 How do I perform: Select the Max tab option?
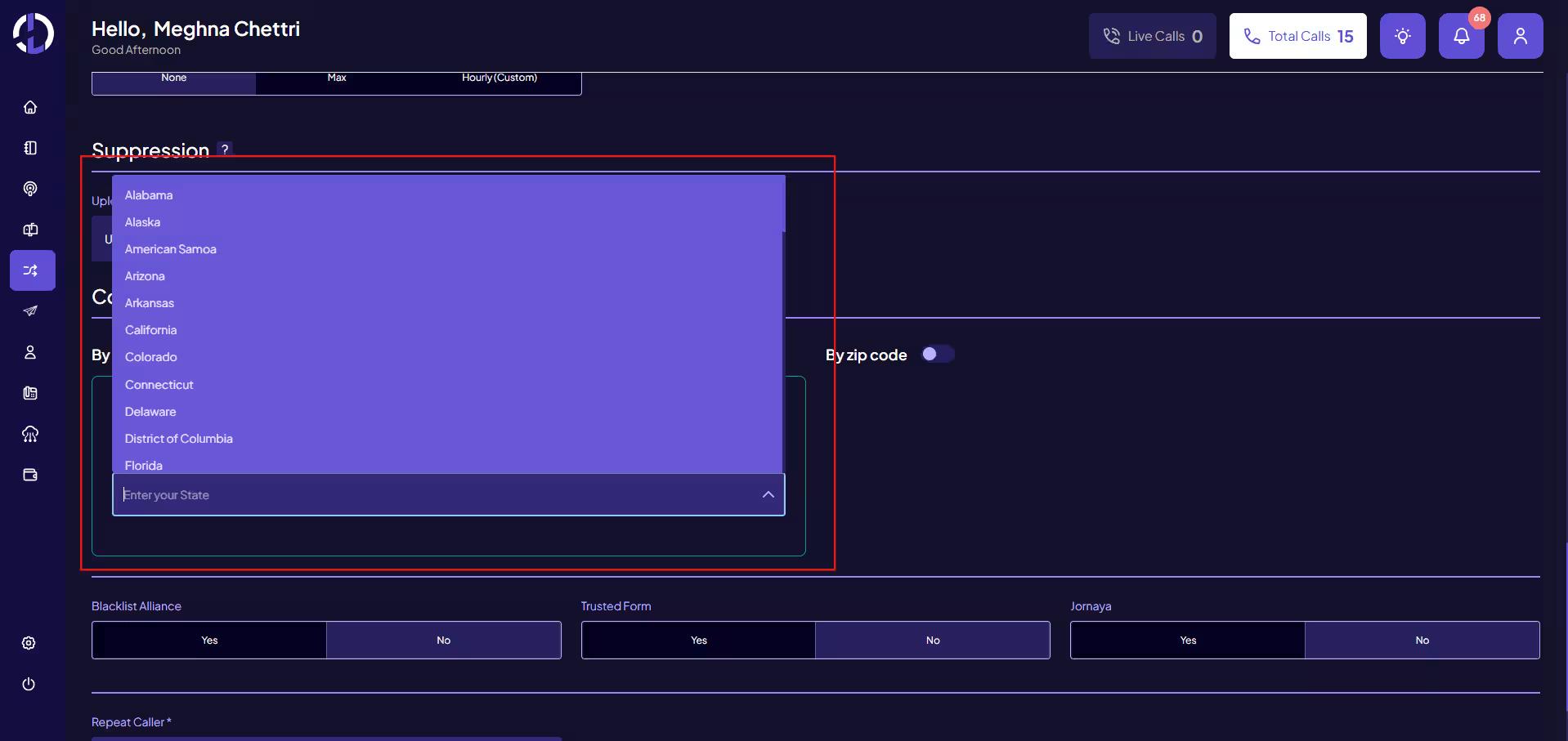(336, 78)
